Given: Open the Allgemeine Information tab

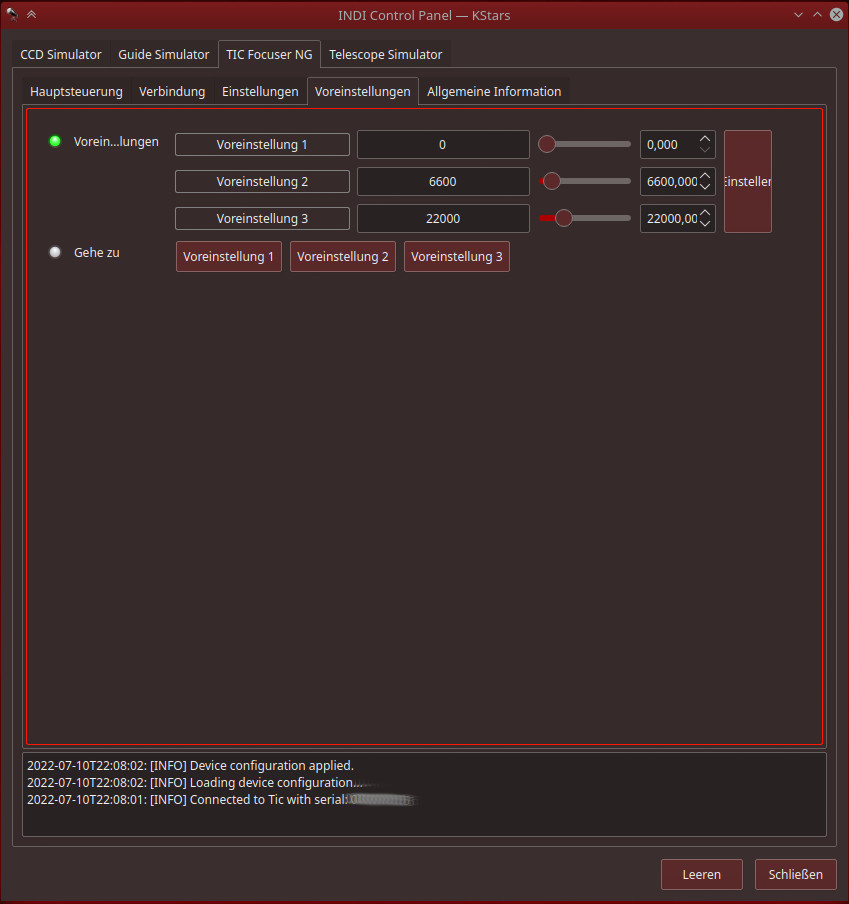Looking at the screenshot, I should [494, 91].
